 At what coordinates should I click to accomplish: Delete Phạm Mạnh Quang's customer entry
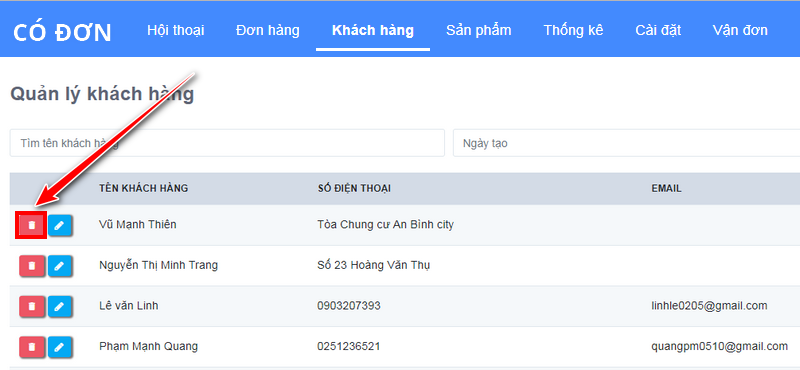[x=32, y=347]
